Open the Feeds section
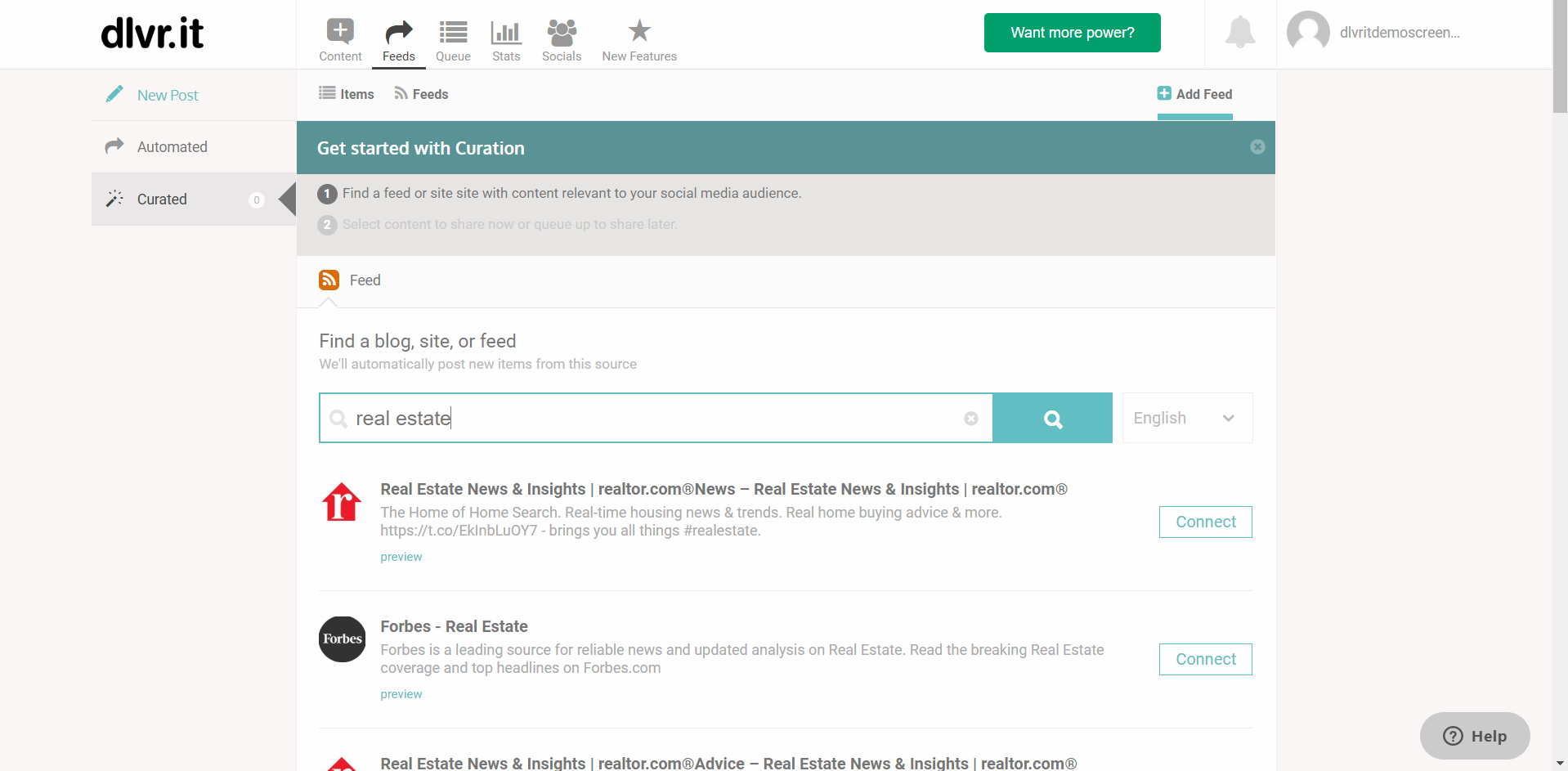The width and height of the screenshot is (1568, 771). tap(399, 40)
